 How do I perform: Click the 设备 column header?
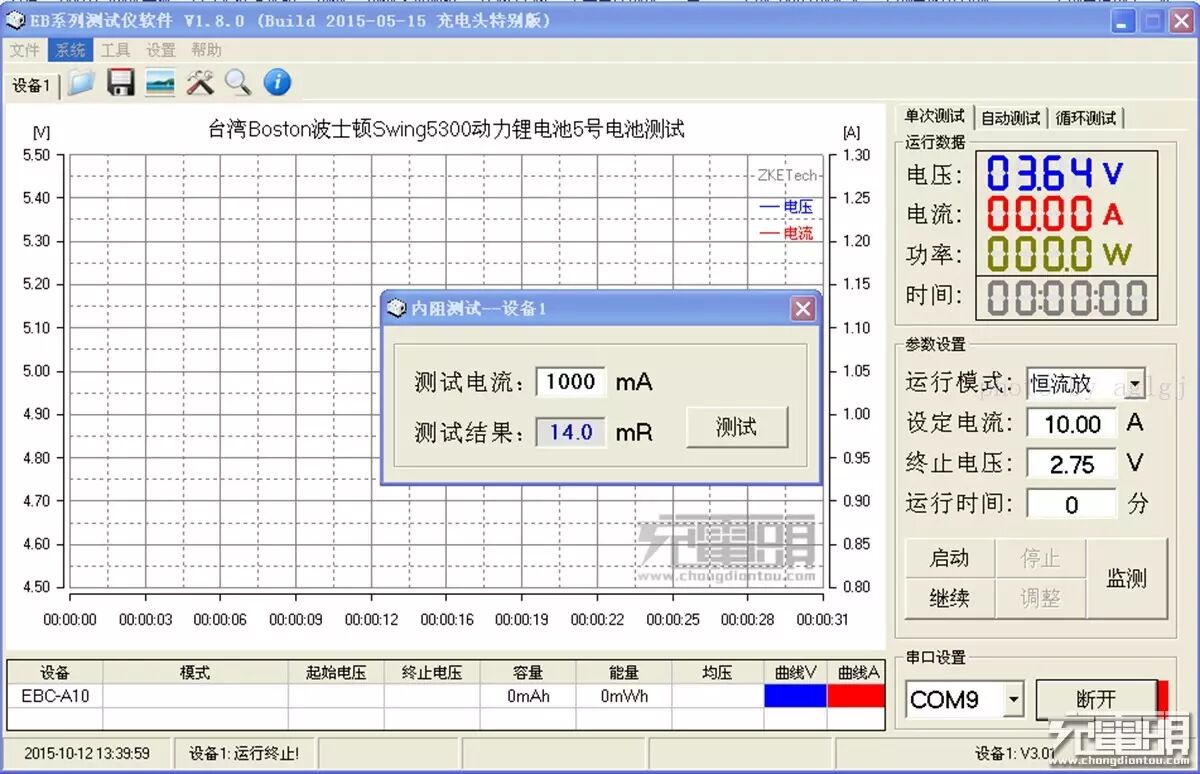(x=55, y=673)
